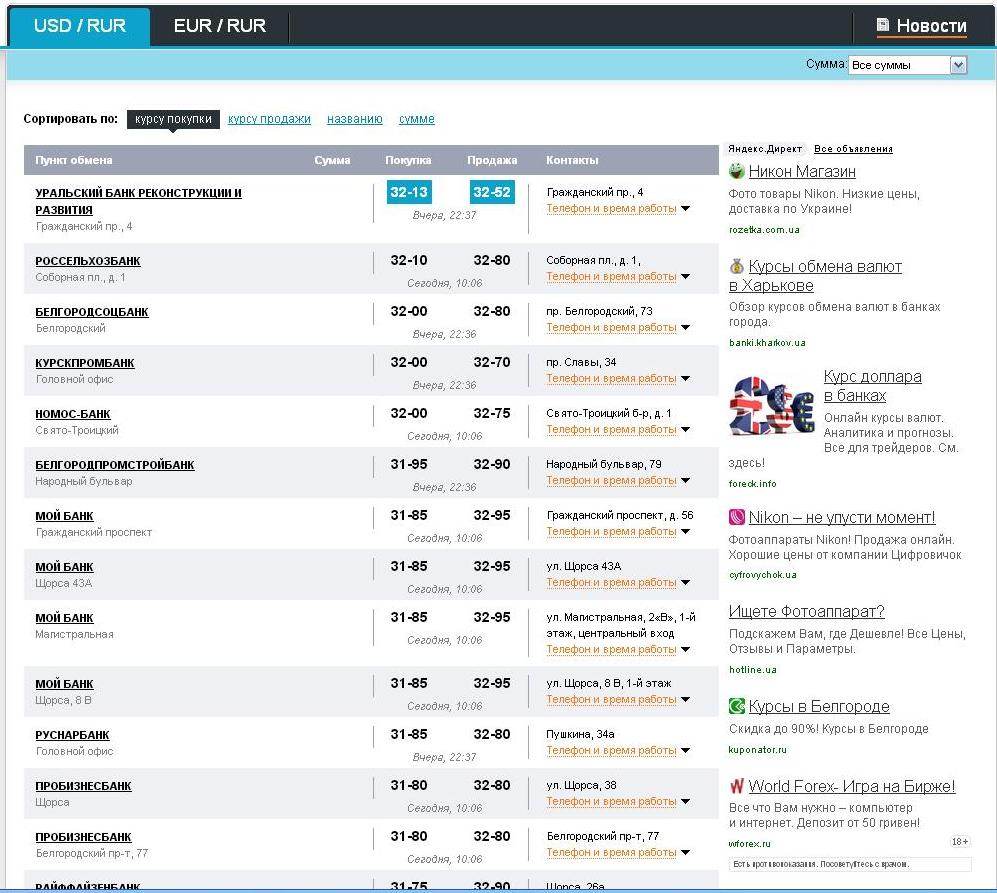
Task: Click the pink Nikon ad icon
Action: [x=737, y=517]
